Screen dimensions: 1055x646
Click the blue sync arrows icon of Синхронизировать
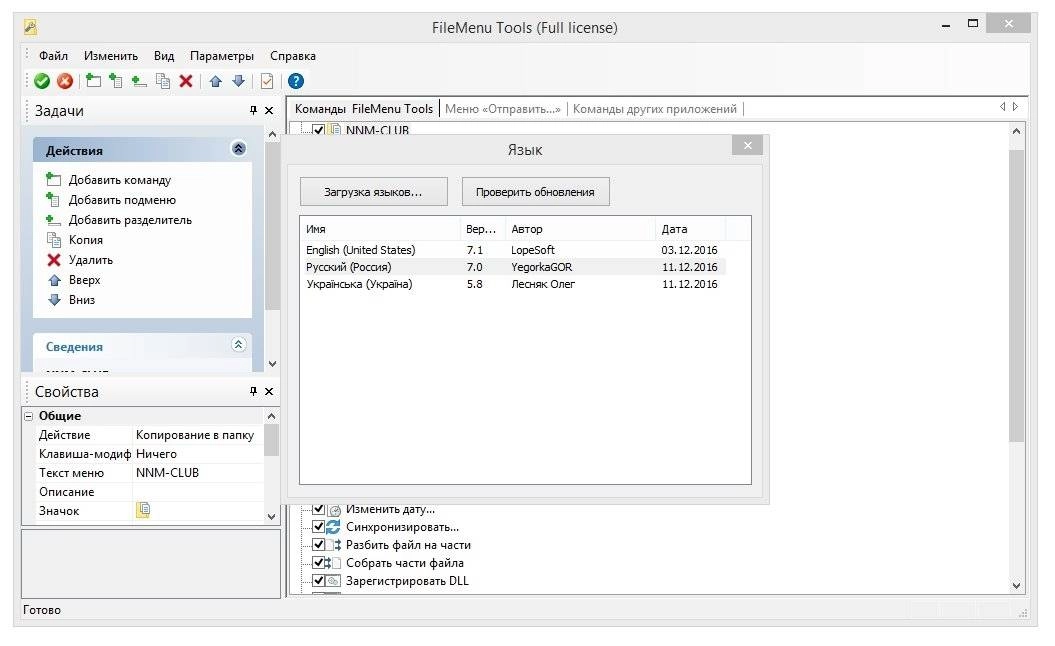coord(333,527)
